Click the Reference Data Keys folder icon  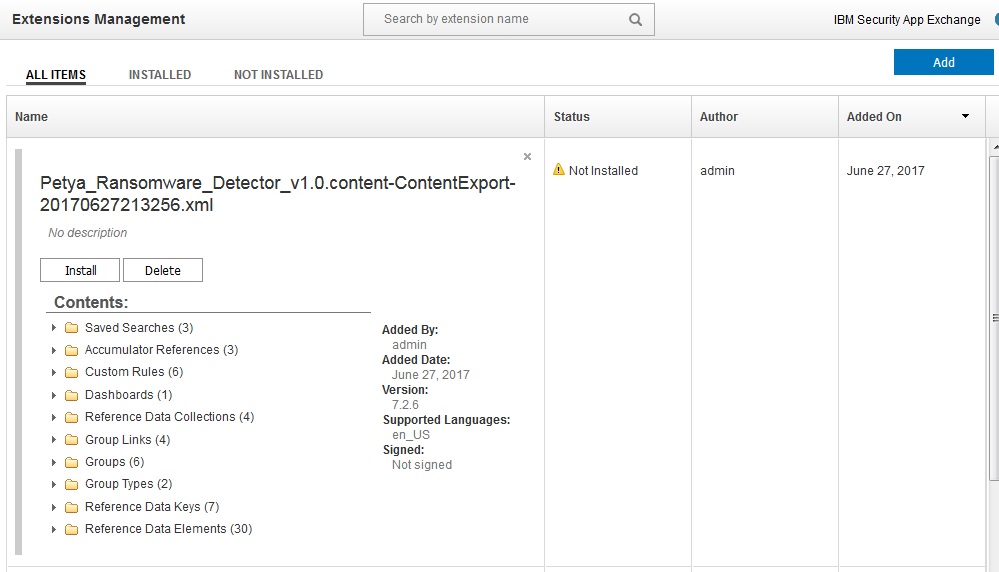tap(71, 507)
